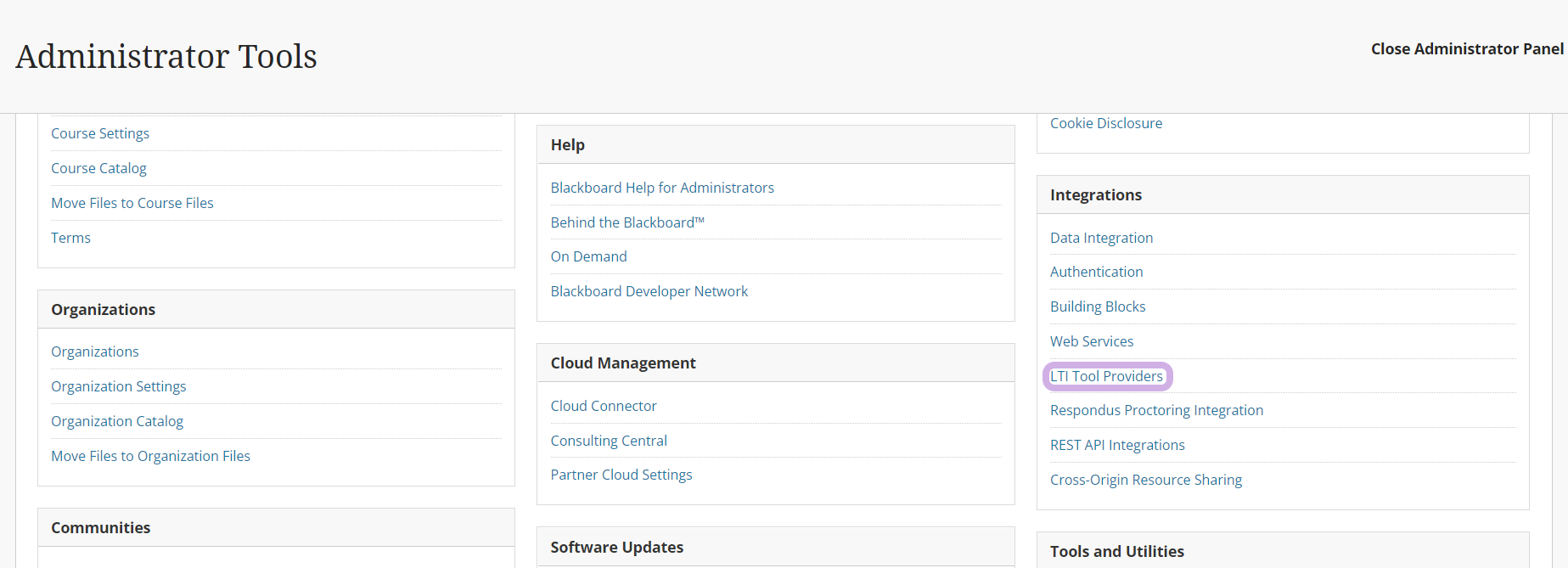Open the LTI Tool Providers link
This screenshot has height=568, width=1568.
[x=1106, y=376]
